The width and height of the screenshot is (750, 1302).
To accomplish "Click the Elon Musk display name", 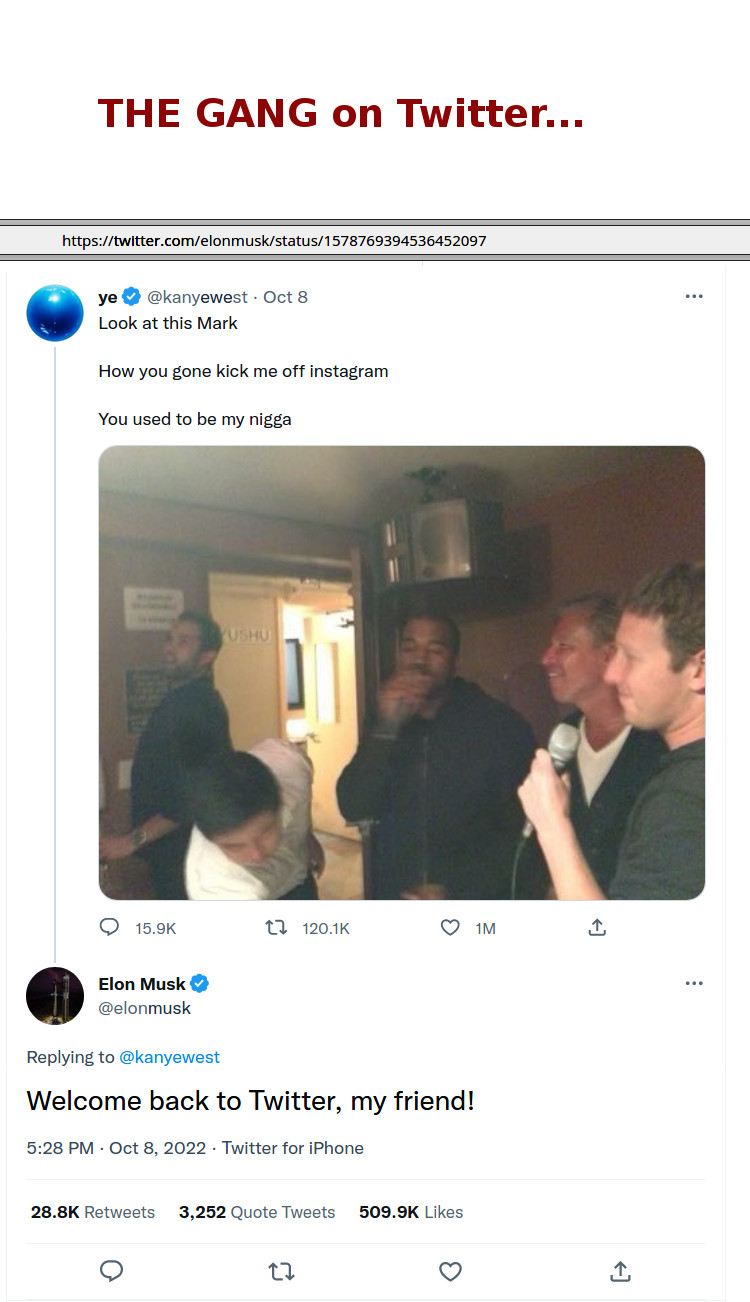I will pos(142,984).
